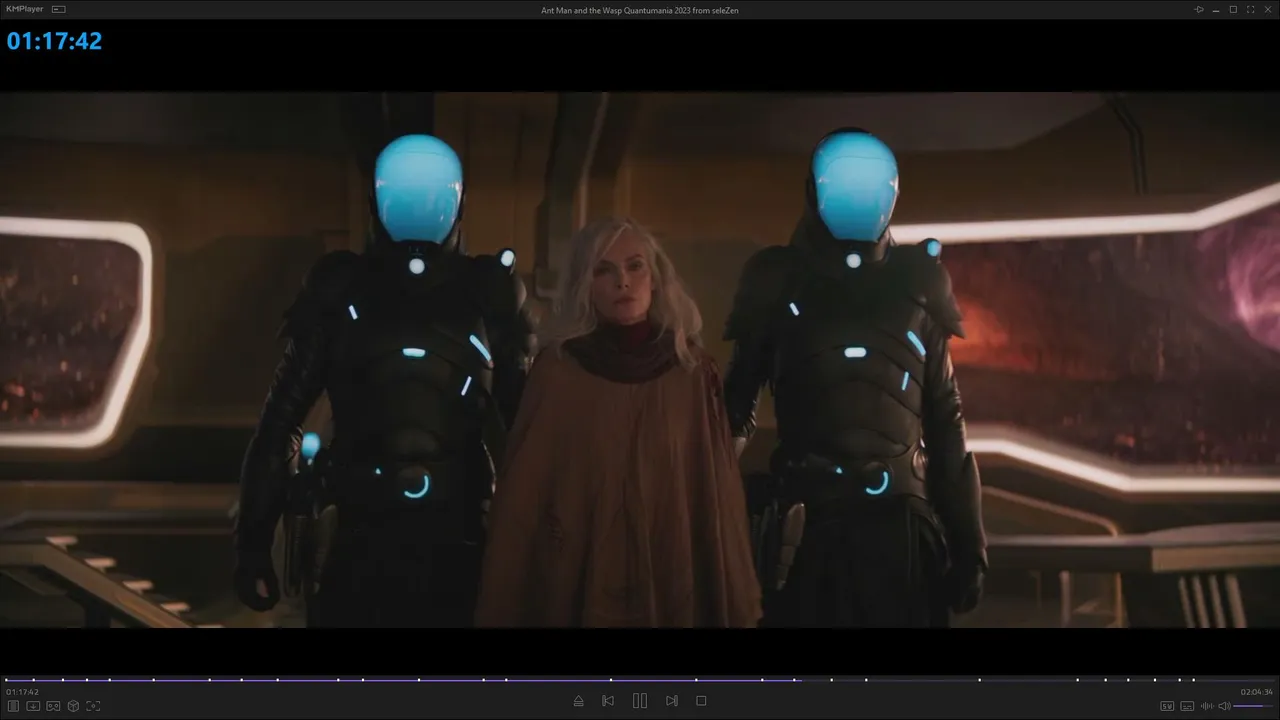1280x720 pixels.
Task: Skip to the previous track
Action: (x=608, y=701)
